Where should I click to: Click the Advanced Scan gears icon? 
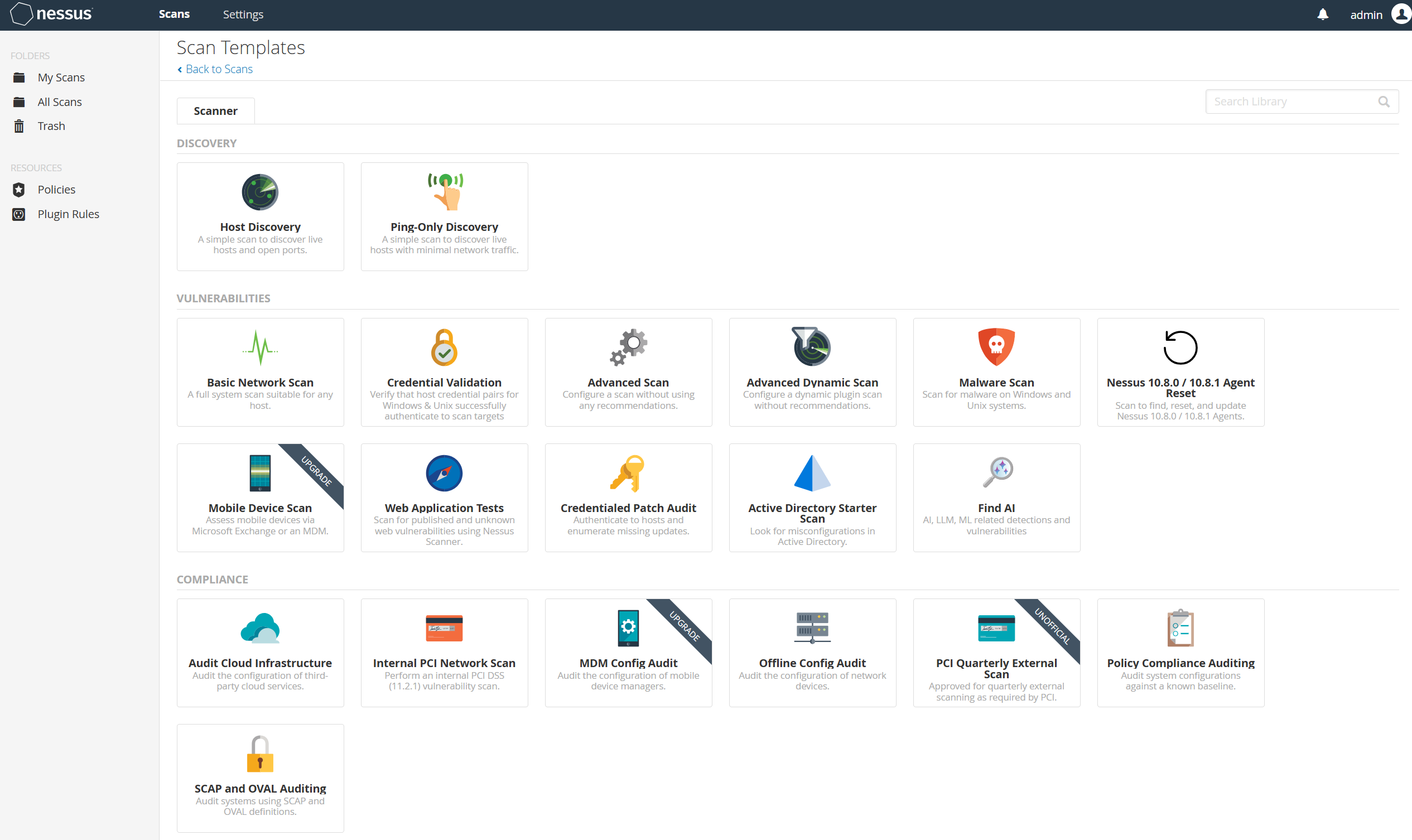[x=628, y=346]
